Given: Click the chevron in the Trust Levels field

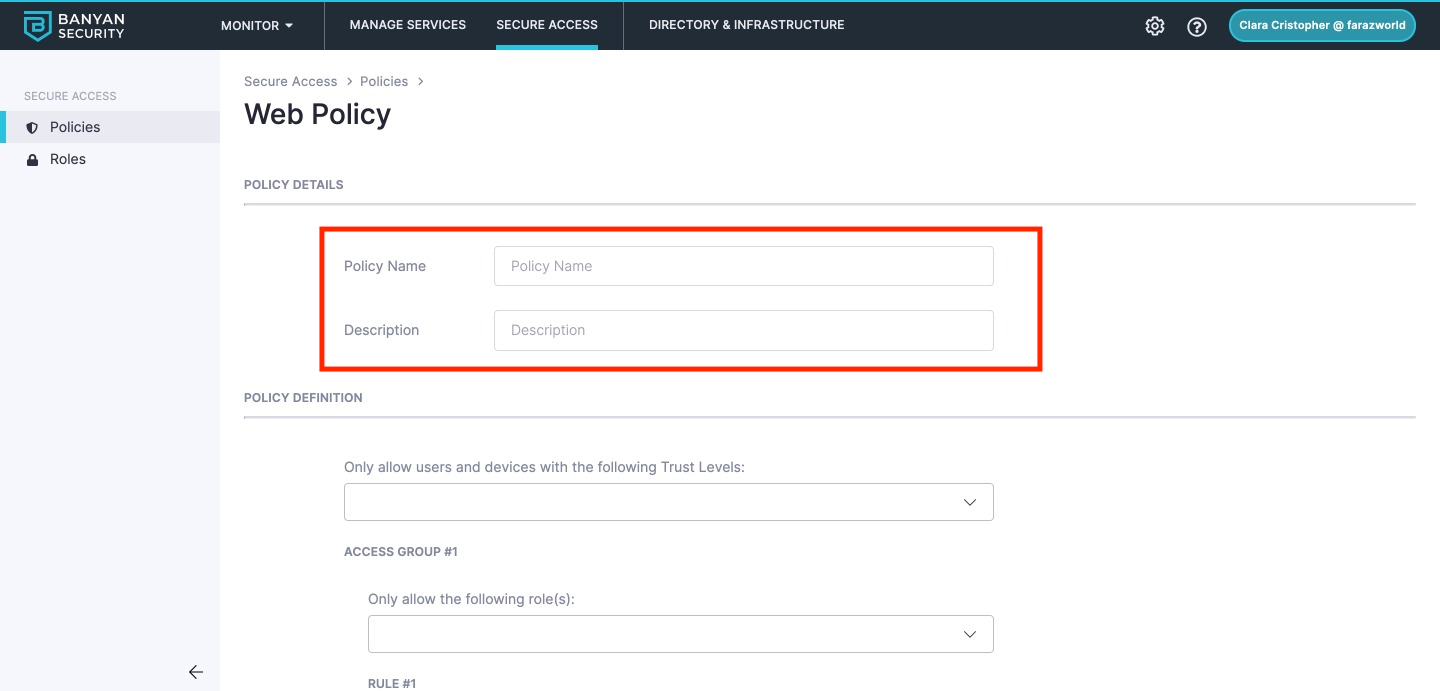Looking at the screenshot, I should [x=969, y=502].
